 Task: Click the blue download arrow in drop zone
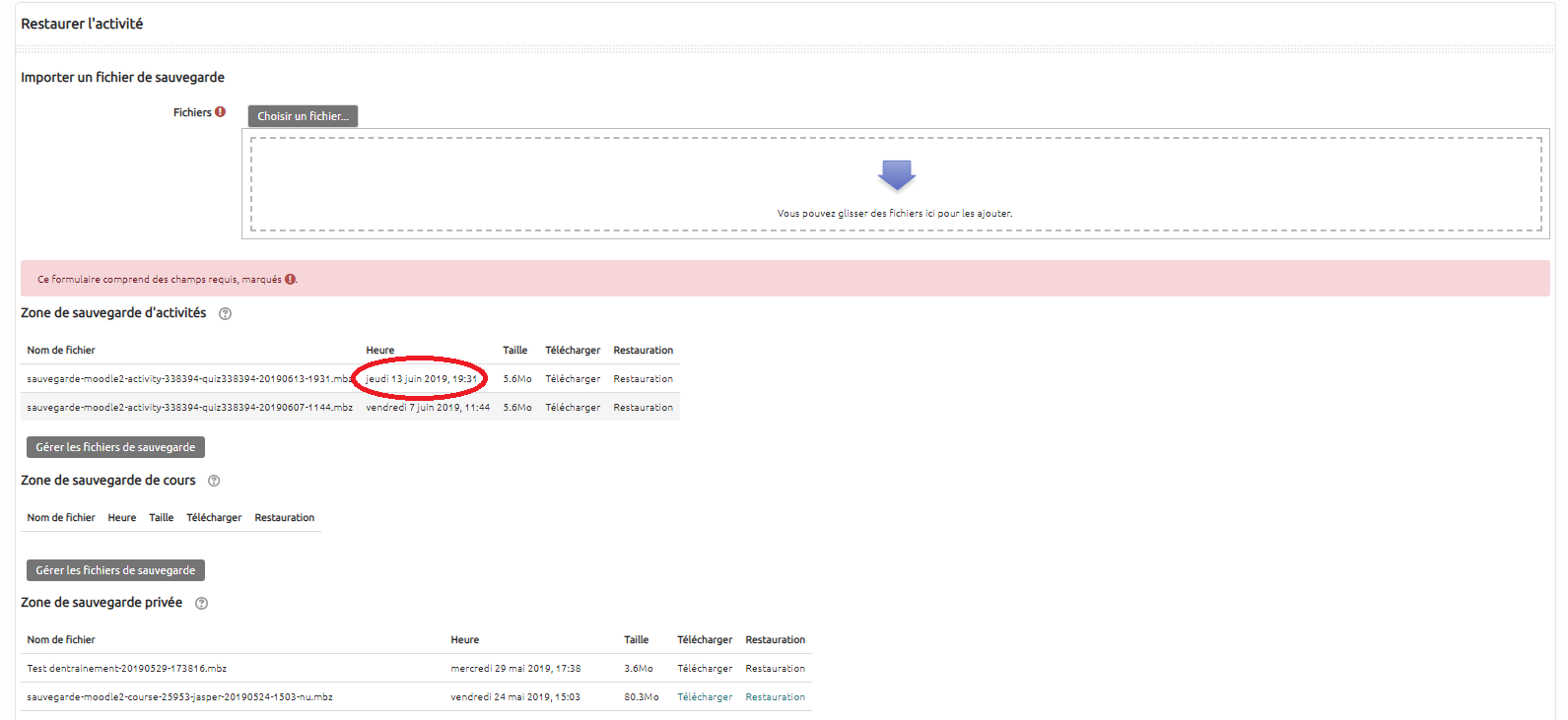tap(896, 175)
